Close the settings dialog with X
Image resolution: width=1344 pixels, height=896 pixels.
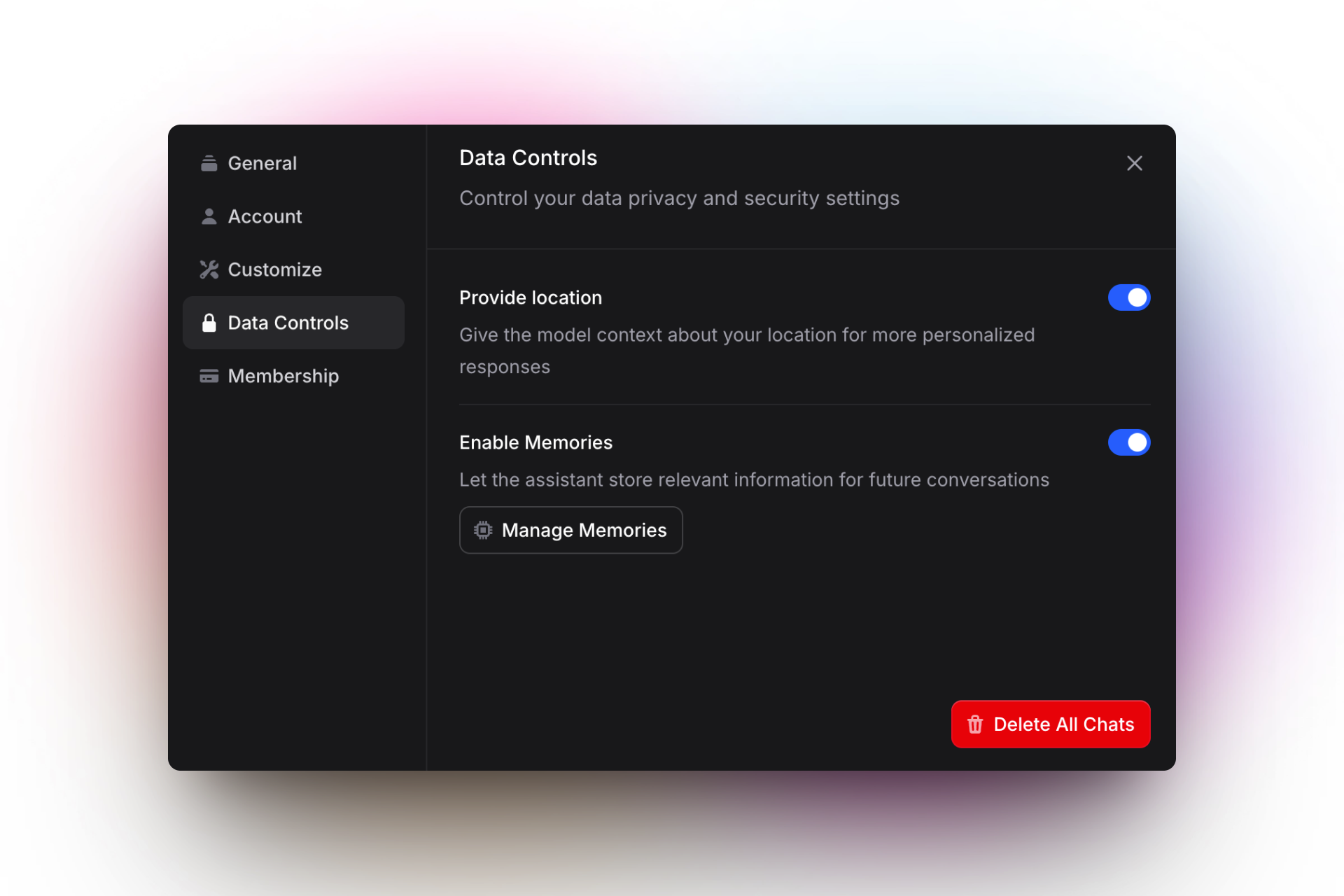(x=1134, y=163)
